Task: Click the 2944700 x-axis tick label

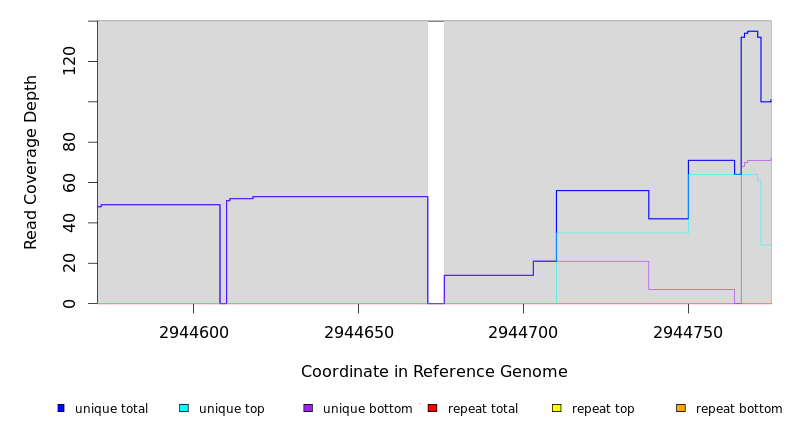Action: 523,332
